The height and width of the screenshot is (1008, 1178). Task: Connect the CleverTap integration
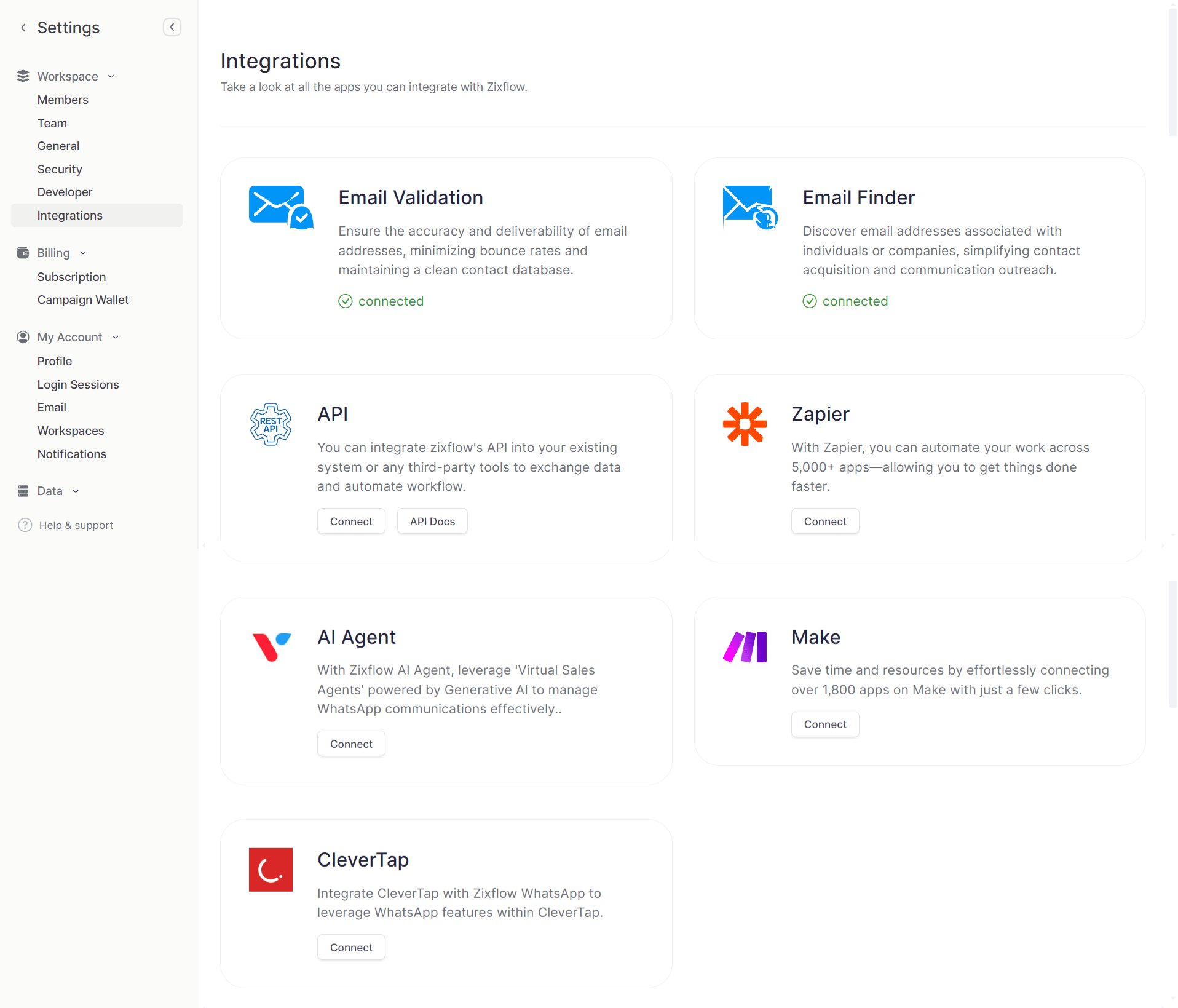[351, 947]
